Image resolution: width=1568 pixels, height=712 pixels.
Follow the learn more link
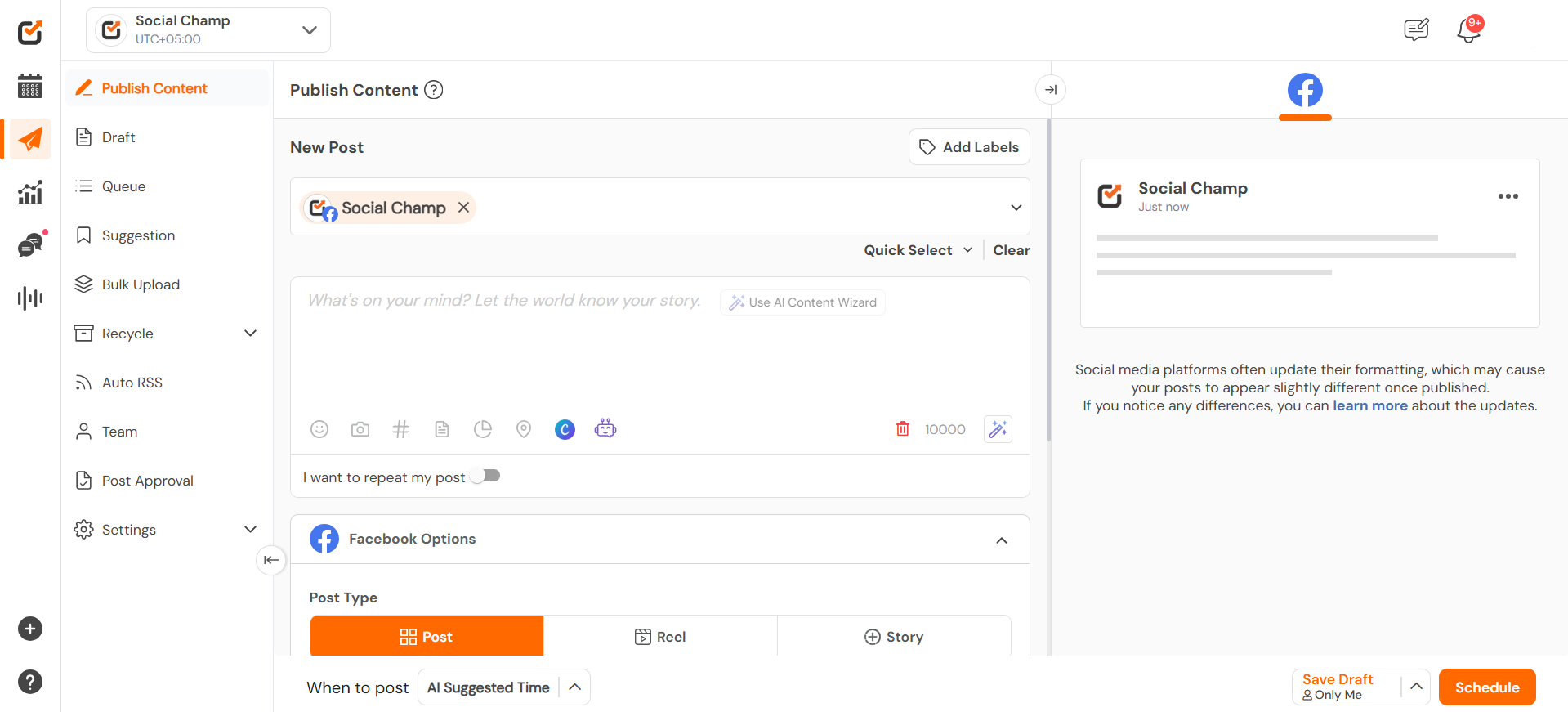pos(1370,405)
